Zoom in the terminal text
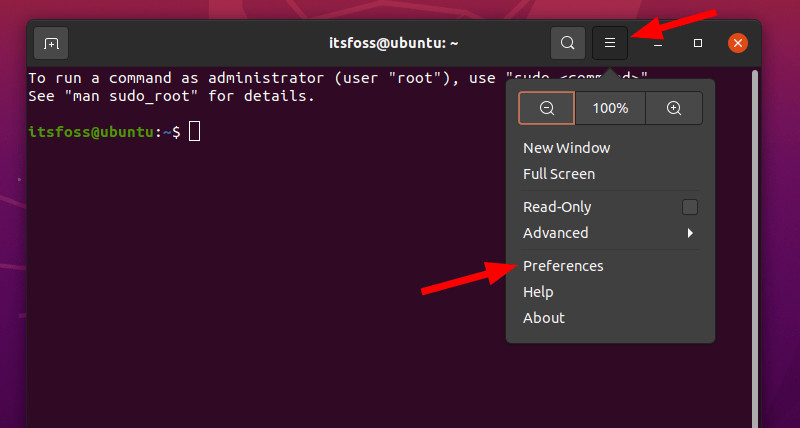The width and height of the screenshot is (800, 428). click(x=674, y=108)
